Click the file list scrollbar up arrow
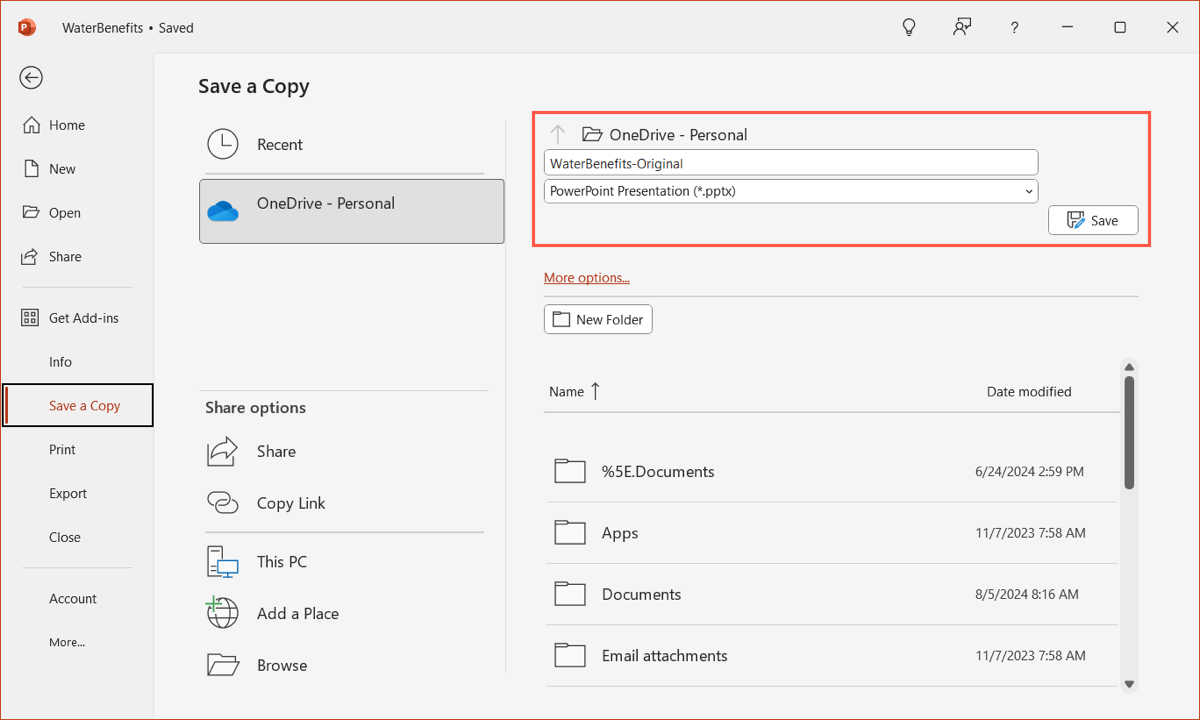Viewport: 1200px width, 720px height. click(x=1129, y=367)
